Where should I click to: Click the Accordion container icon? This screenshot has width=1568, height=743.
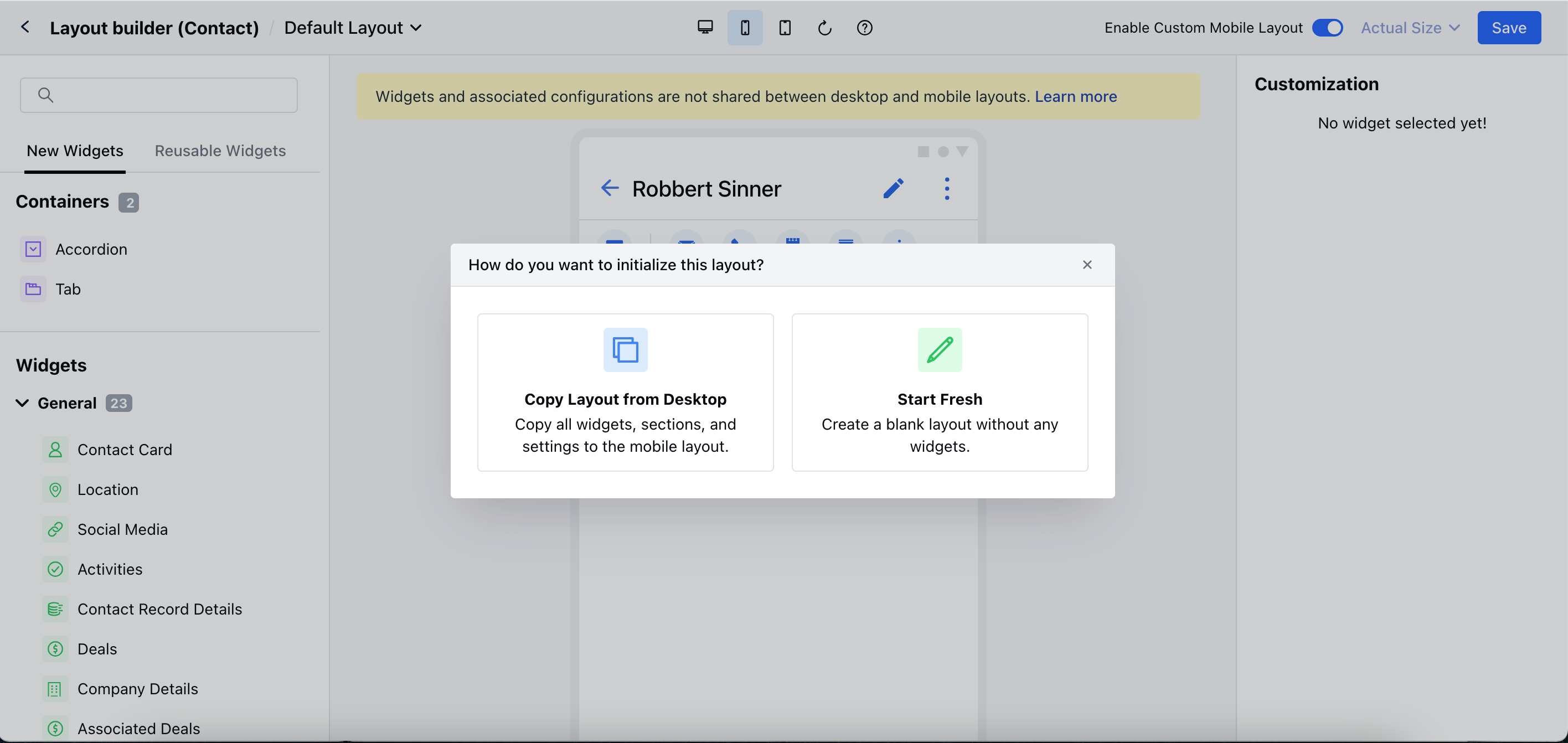pyautogui.click(x=33, y=249)
